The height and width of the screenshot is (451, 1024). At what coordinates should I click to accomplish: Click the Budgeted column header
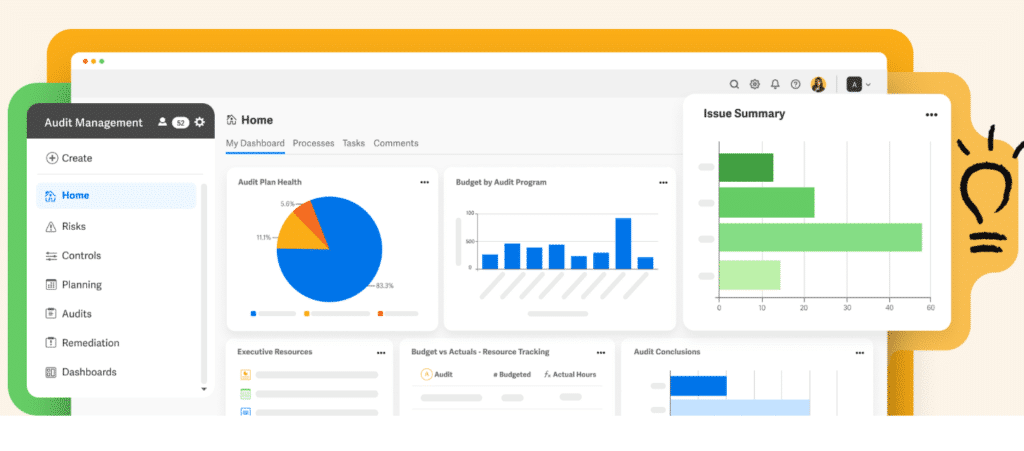point(511,375)
